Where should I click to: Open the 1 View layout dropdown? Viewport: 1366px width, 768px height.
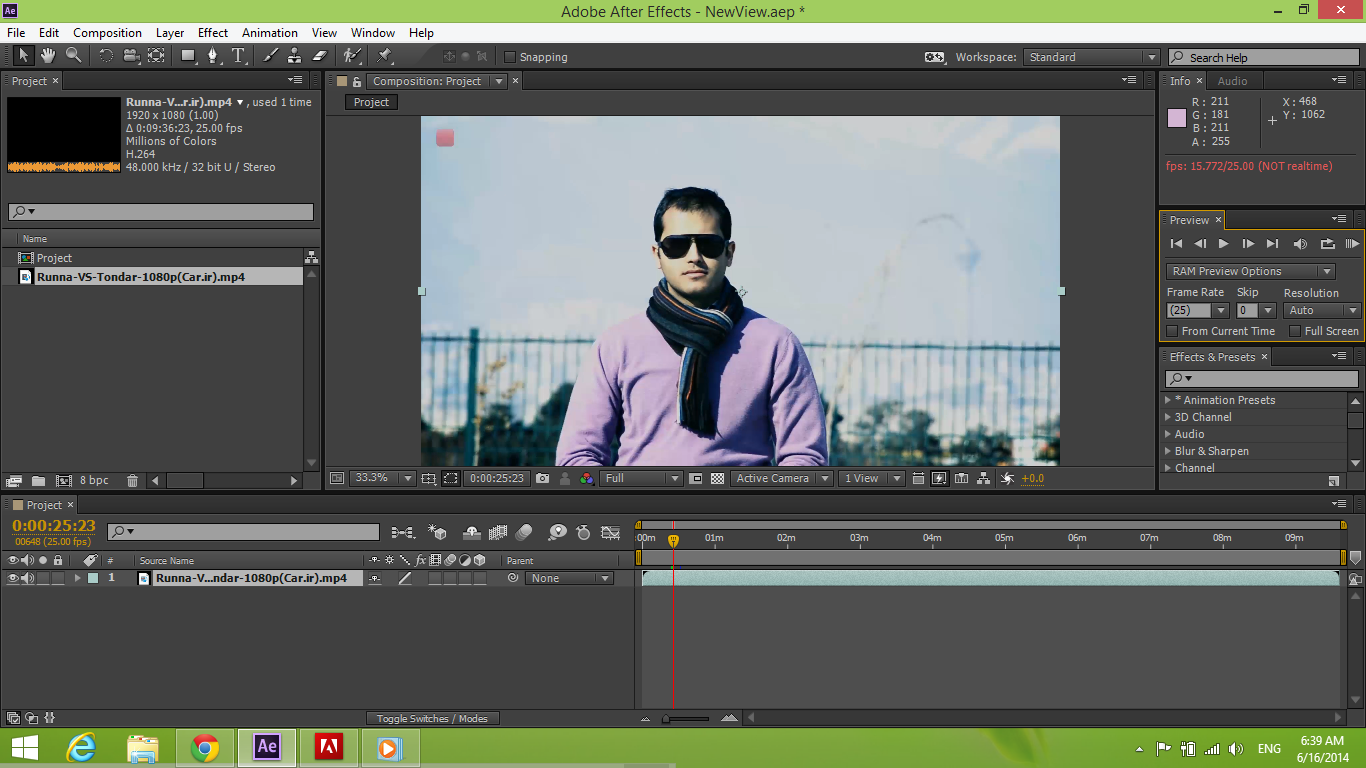871,478
